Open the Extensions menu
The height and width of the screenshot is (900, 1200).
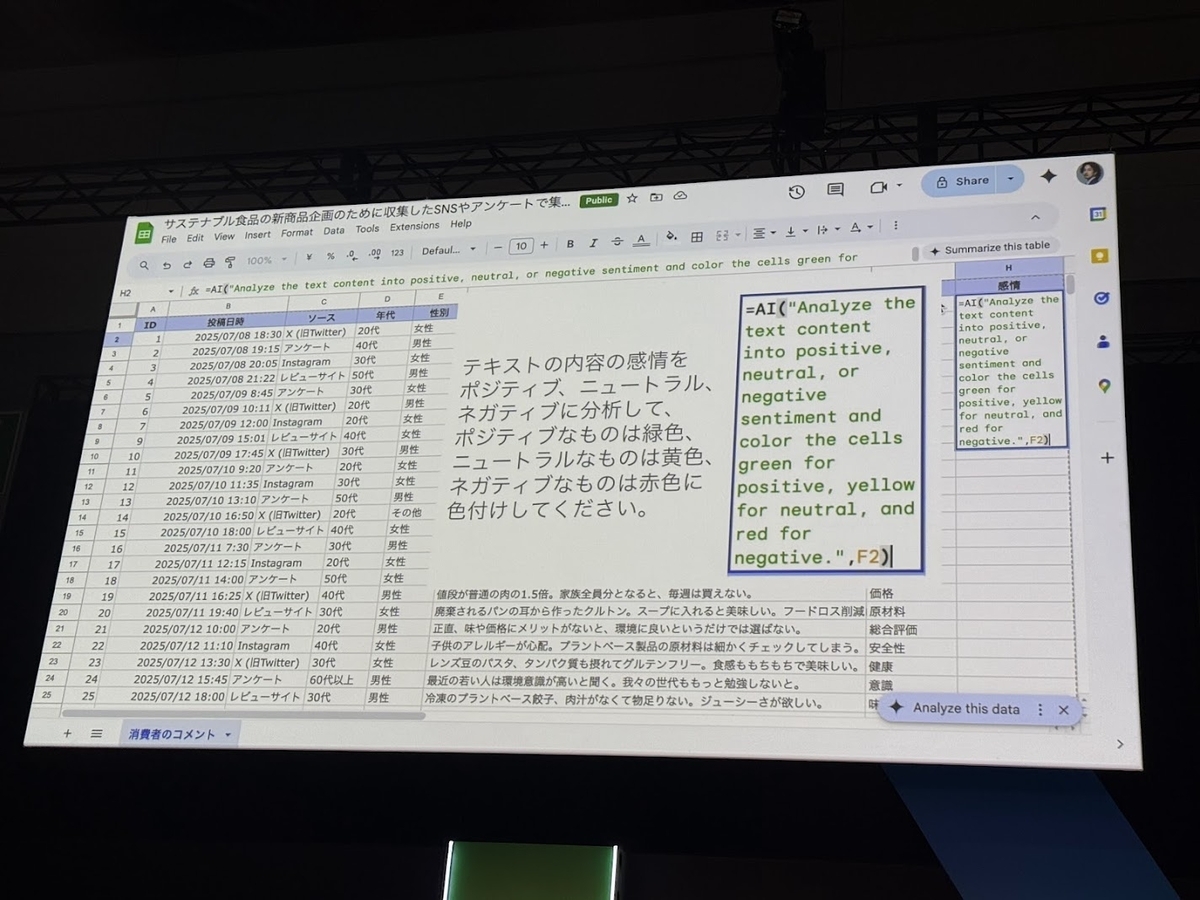[x=415, y=226]
